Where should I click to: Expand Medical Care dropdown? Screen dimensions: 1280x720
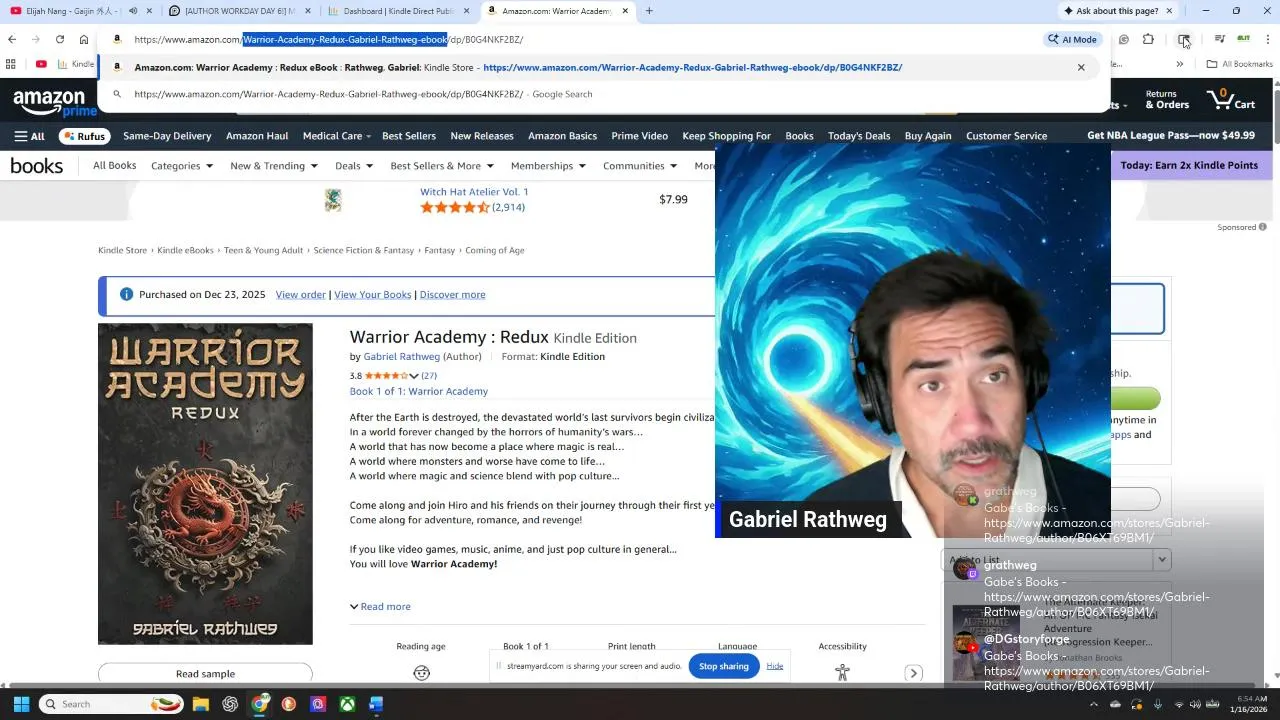coord(336,136)
